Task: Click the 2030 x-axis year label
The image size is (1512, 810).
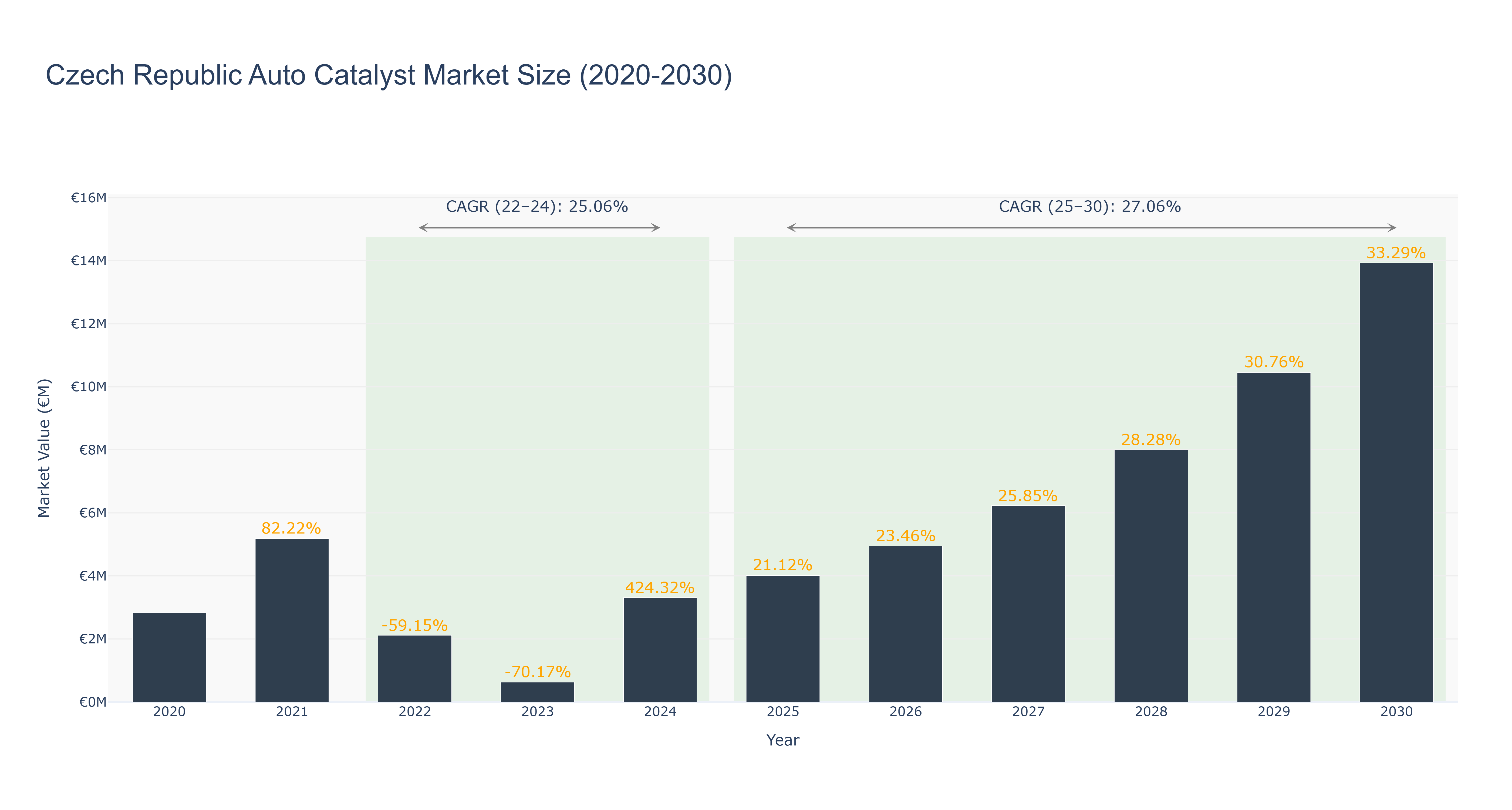Action: pos(1396,712)
